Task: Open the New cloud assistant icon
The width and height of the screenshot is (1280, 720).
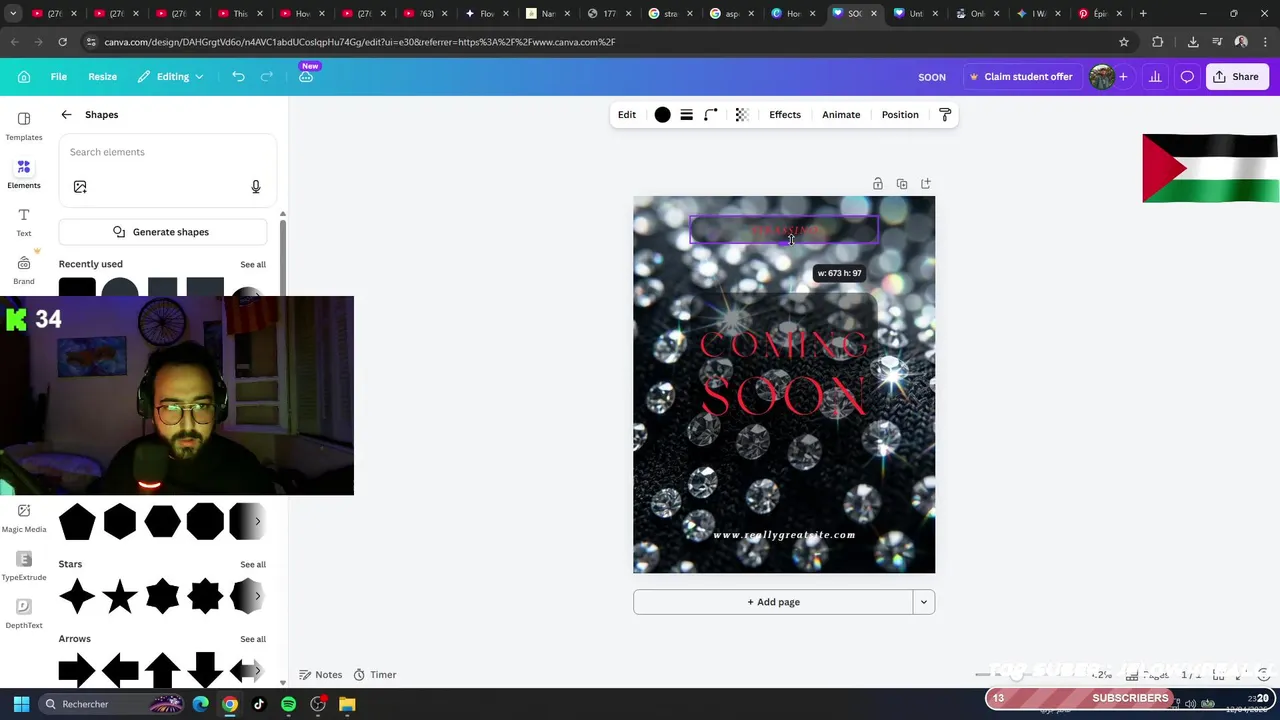Action: click(306, 76)
